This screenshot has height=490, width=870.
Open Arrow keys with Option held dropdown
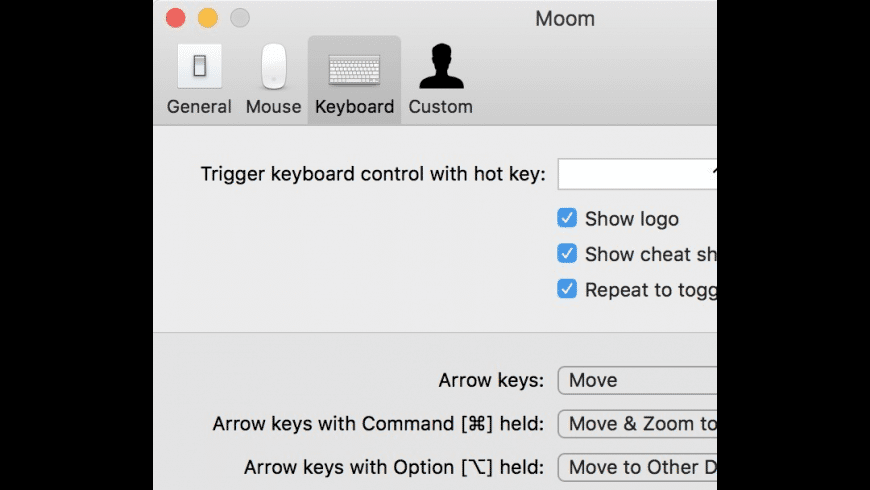(x=637, y=467)
